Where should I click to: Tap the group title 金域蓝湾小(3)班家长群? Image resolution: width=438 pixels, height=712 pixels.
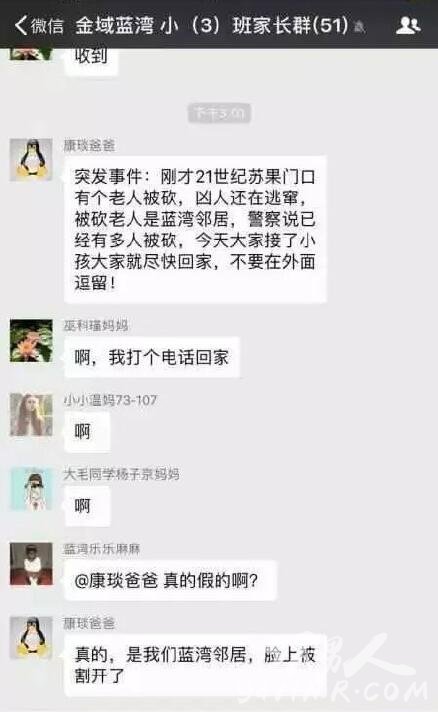212,25
